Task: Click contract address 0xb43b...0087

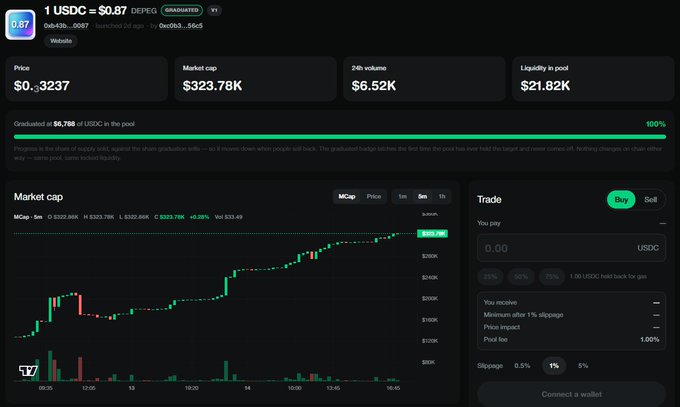Action: click(66, 26)
